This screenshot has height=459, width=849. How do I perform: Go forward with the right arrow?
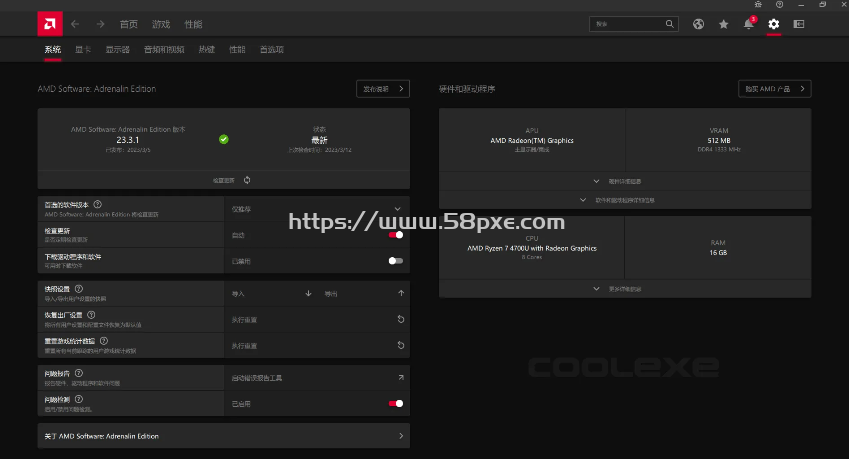pyautogui.click(x=100, y=24)
